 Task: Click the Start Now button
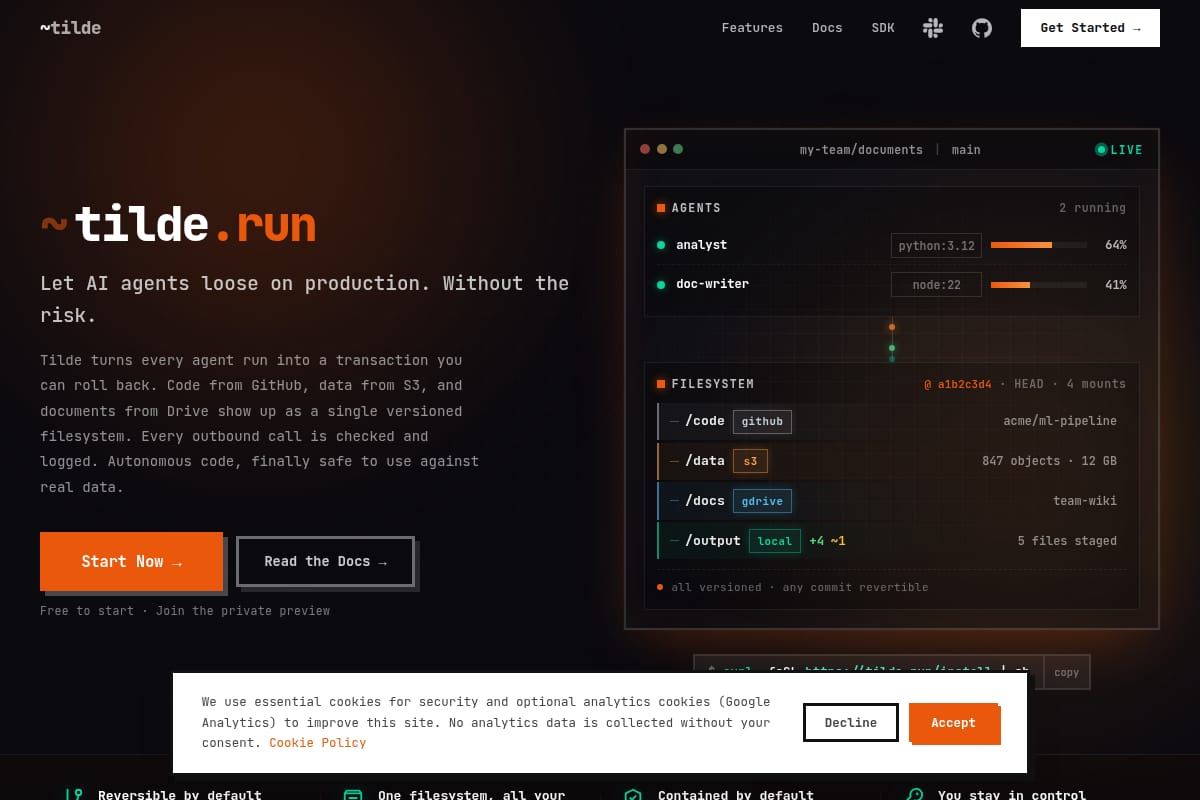click(x=131, y=561)
